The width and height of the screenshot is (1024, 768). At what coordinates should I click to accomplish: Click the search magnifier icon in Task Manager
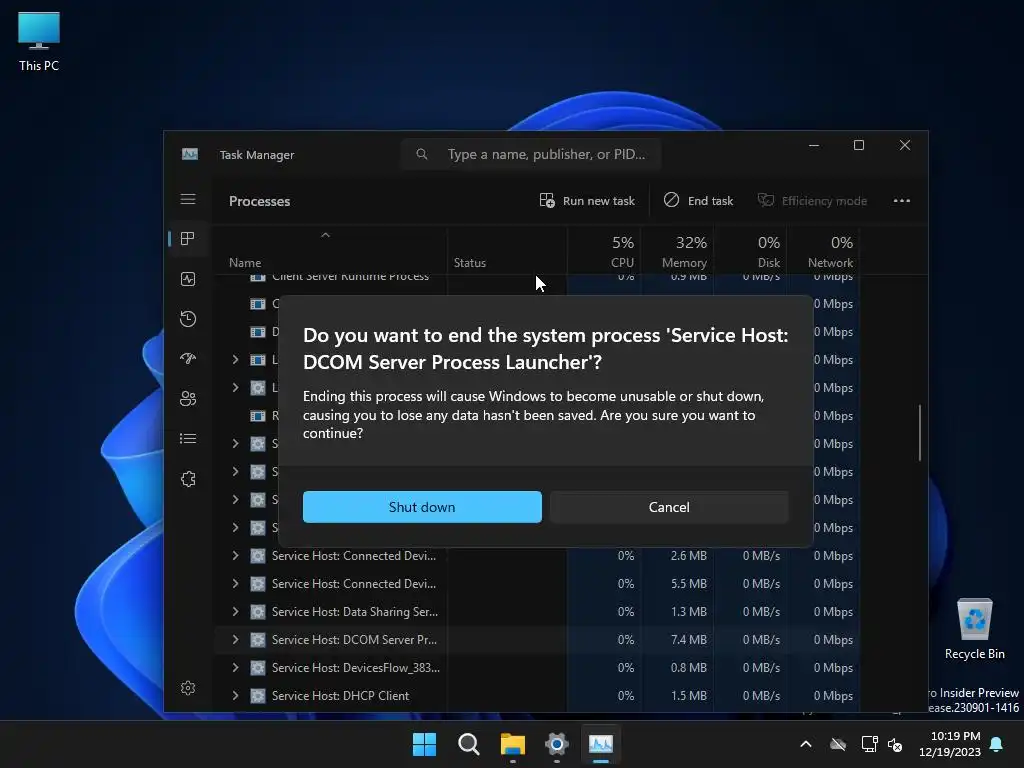tap(422, 154)
